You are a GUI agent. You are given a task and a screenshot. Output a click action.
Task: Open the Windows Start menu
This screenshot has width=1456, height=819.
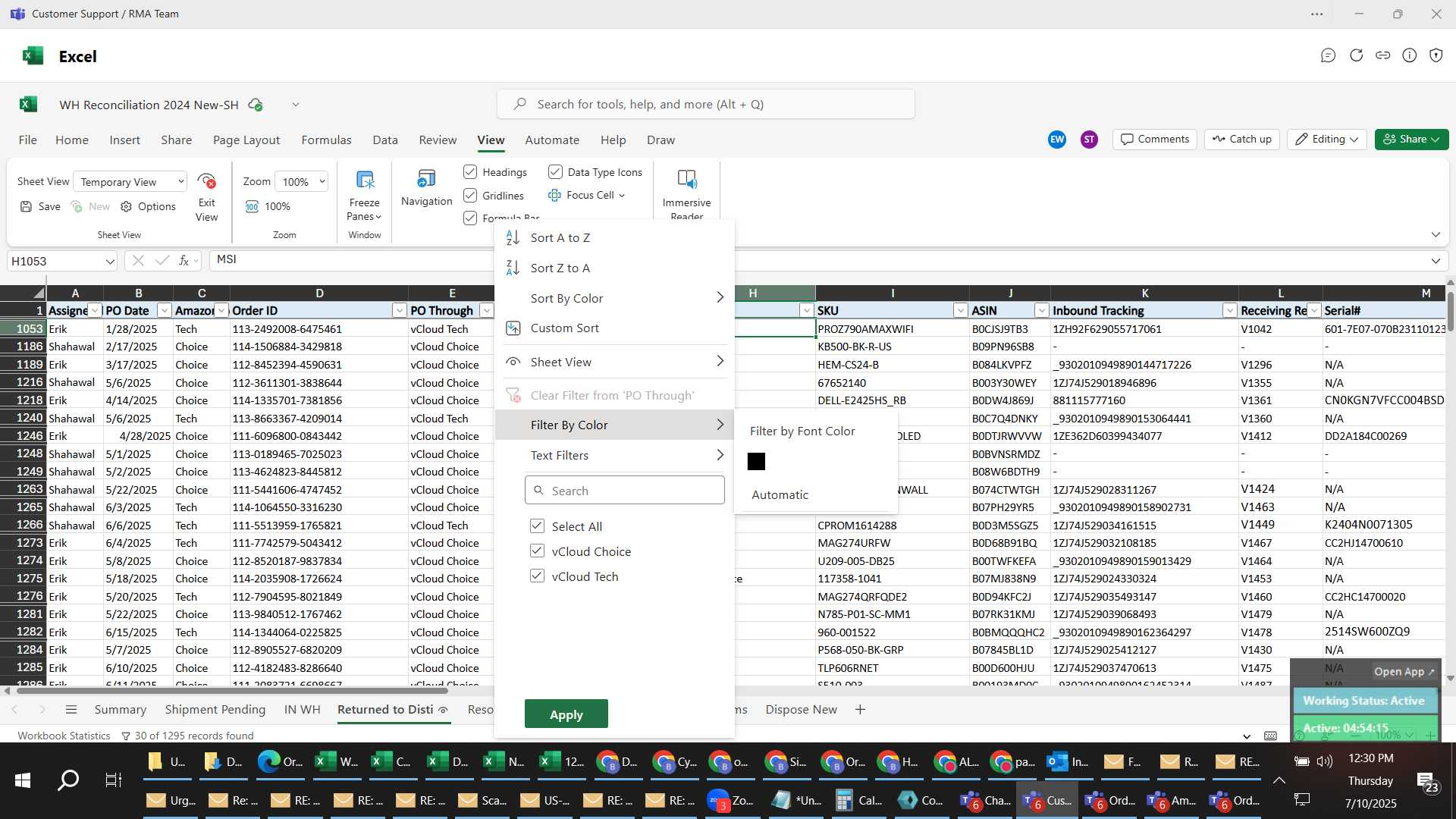pos(23,780)
